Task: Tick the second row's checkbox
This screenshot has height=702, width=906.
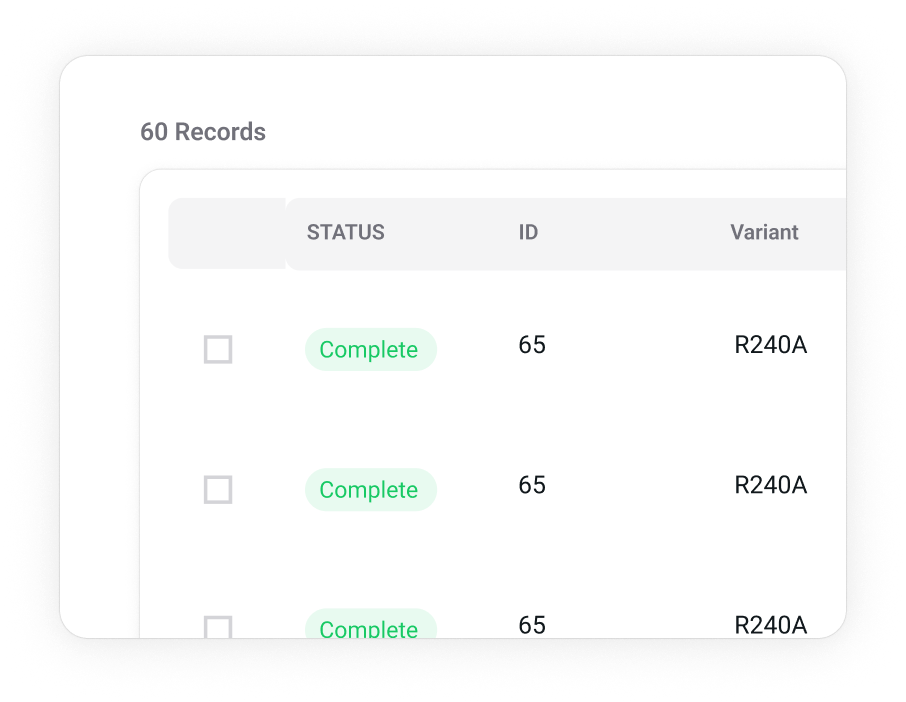Action: coord(218,490)
